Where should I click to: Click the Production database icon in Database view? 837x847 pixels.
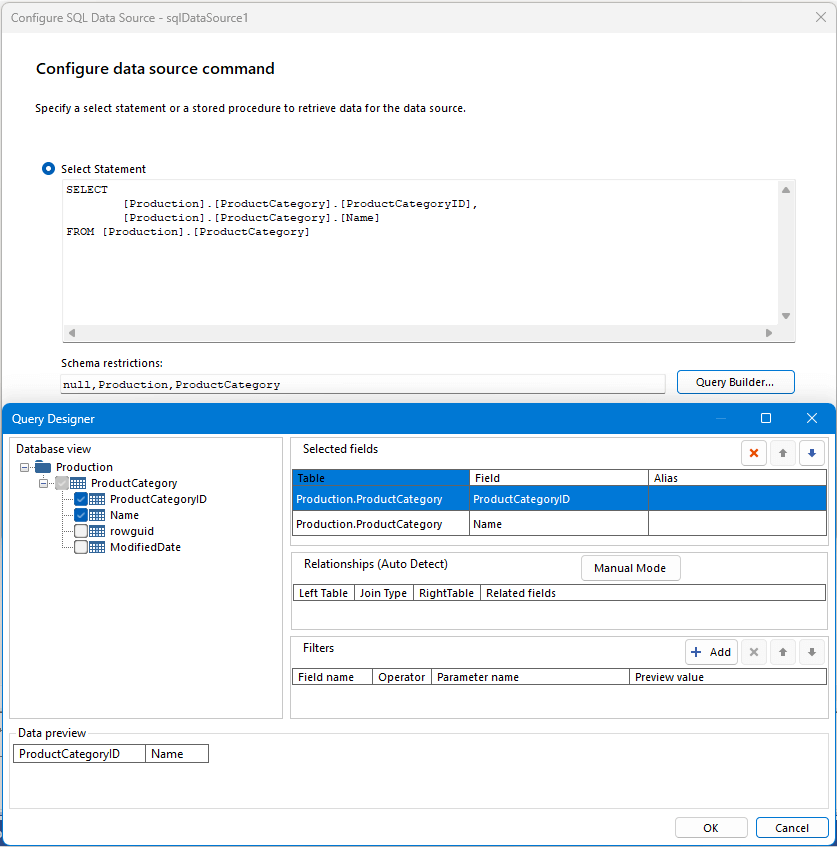pyautogui.click(x=42, y=466)
